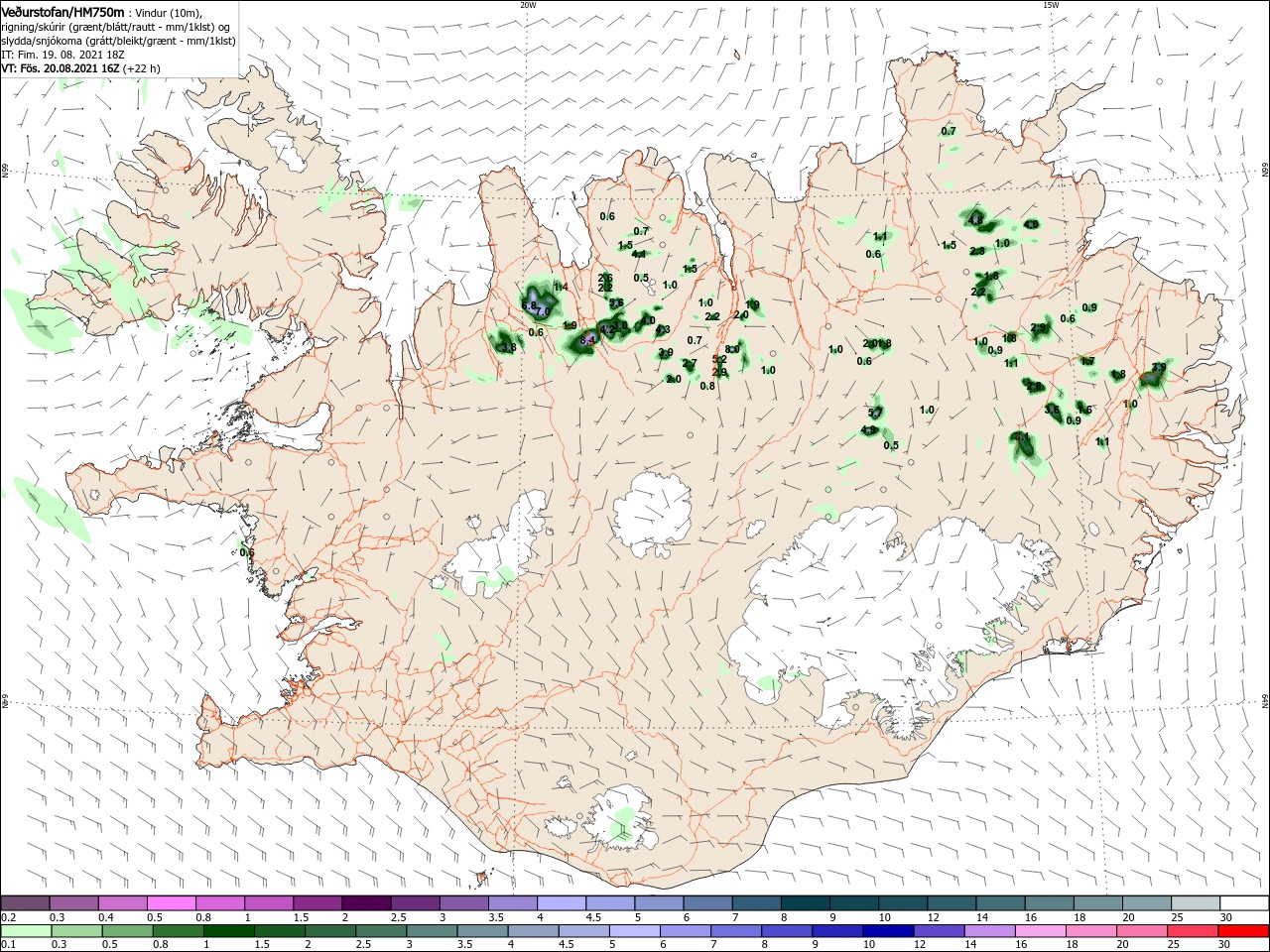This screenshot has width=1270, height=952.
Task: Select the dusky mauve 0.2 swatch in upper legend
Action: coord(25,902)
